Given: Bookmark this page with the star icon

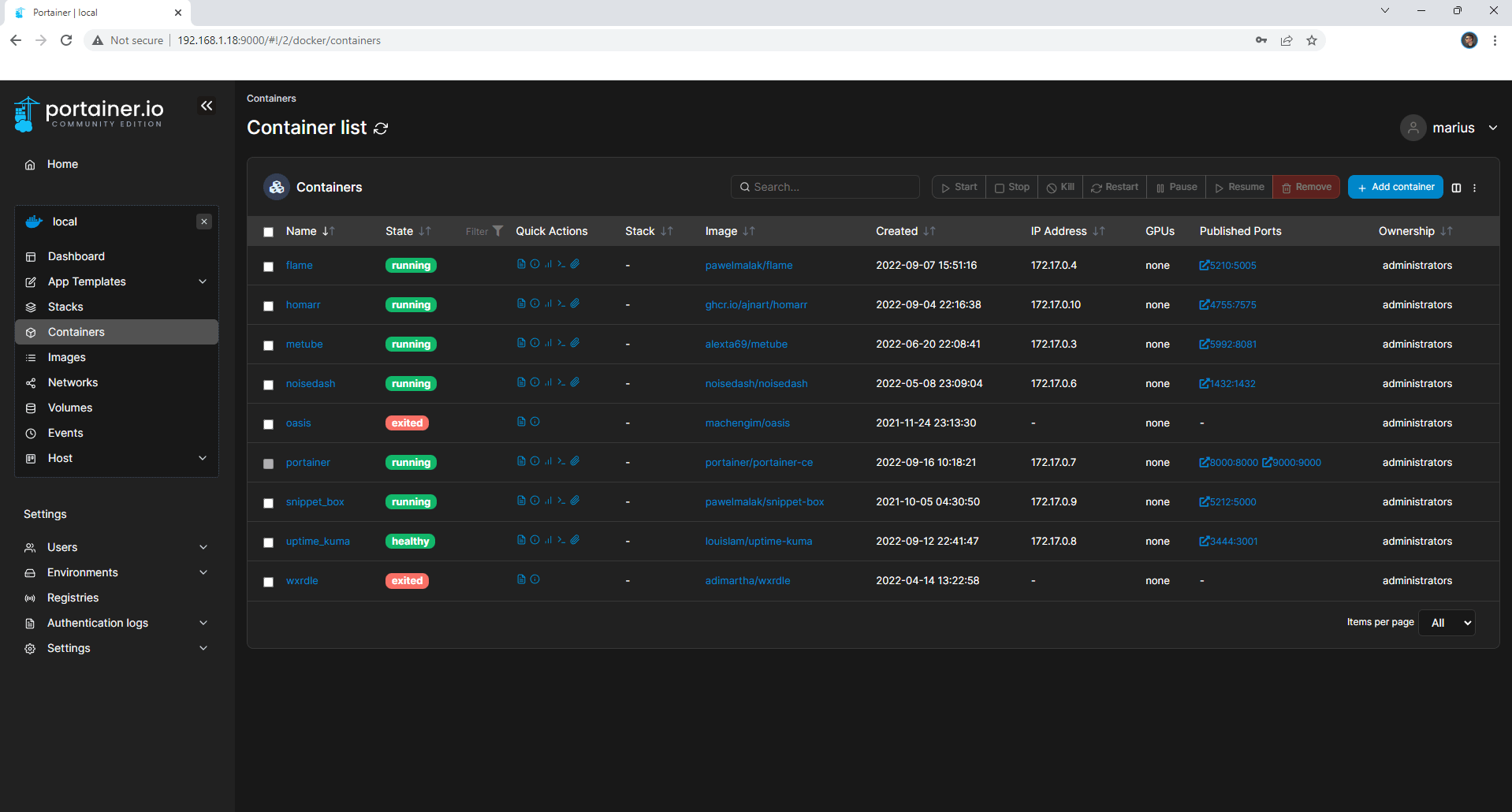Looking at the screenshot, I should pyautogui.click(x=1312, y=40).
